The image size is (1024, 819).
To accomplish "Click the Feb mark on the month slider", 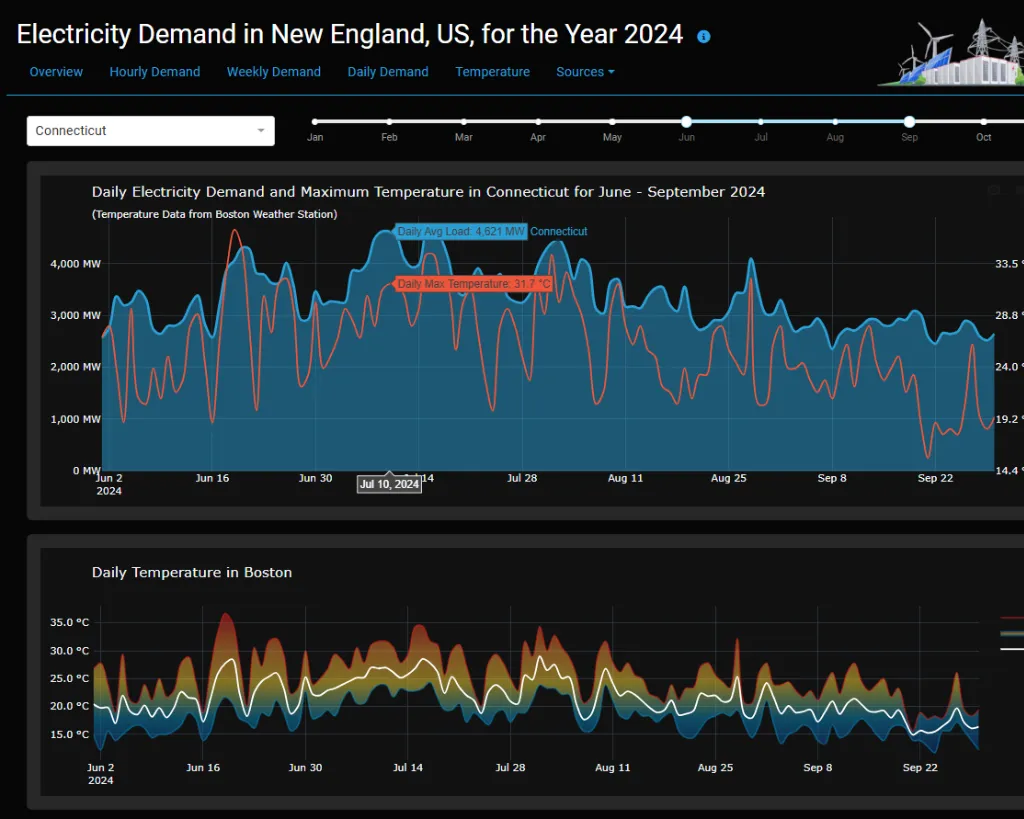I will click(389, 122).
